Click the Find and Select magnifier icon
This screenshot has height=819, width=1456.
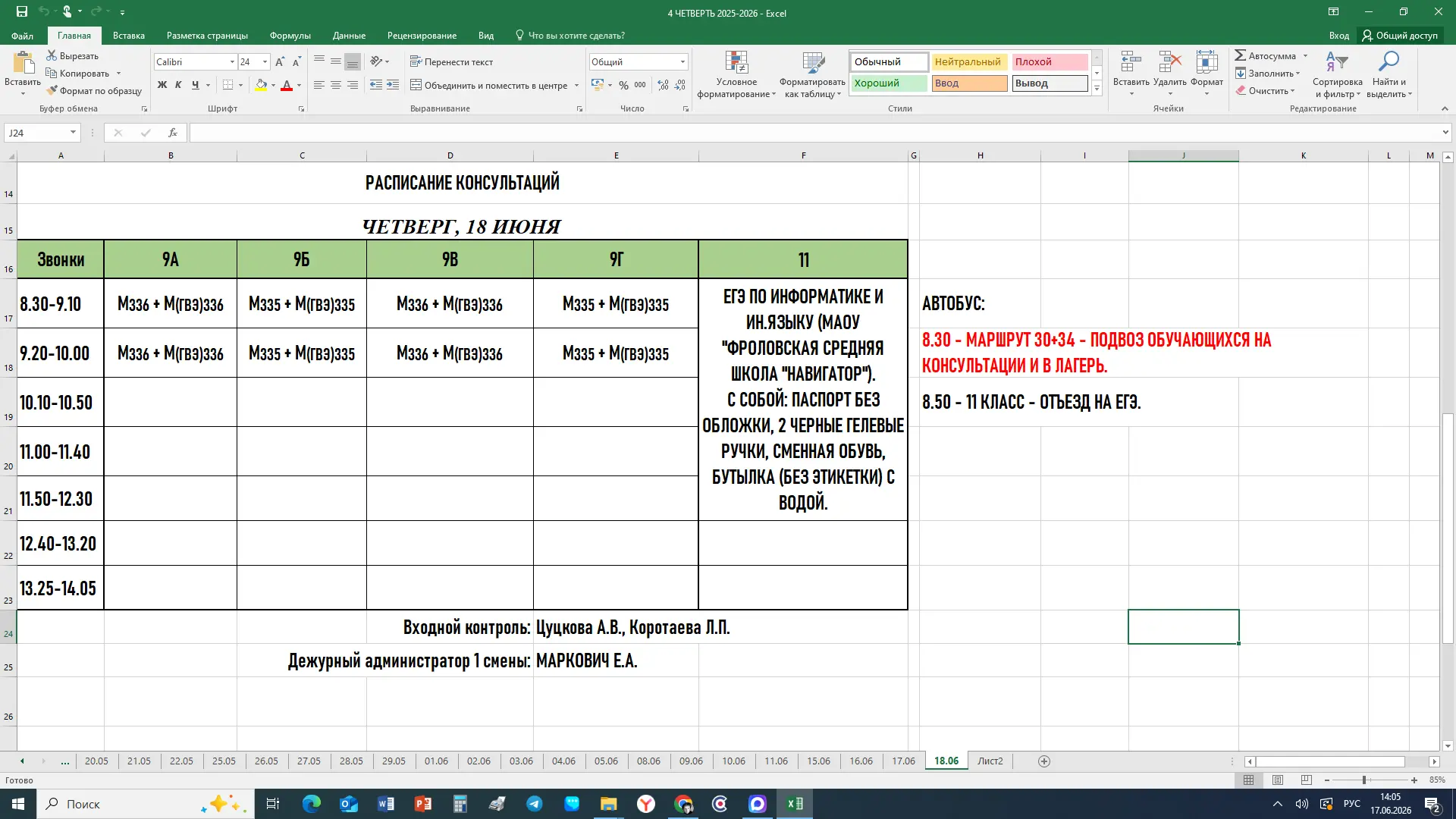point(1389,62)
